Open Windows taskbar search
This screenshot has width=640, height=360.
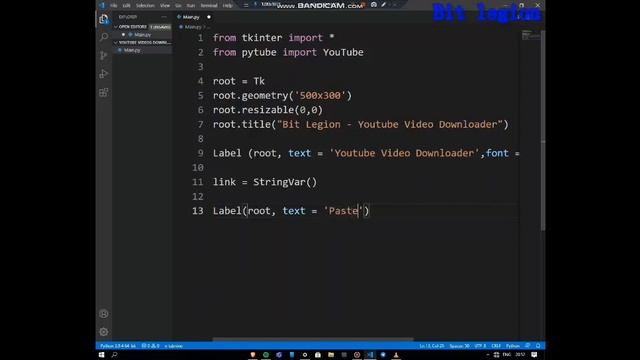pos(114,355)
